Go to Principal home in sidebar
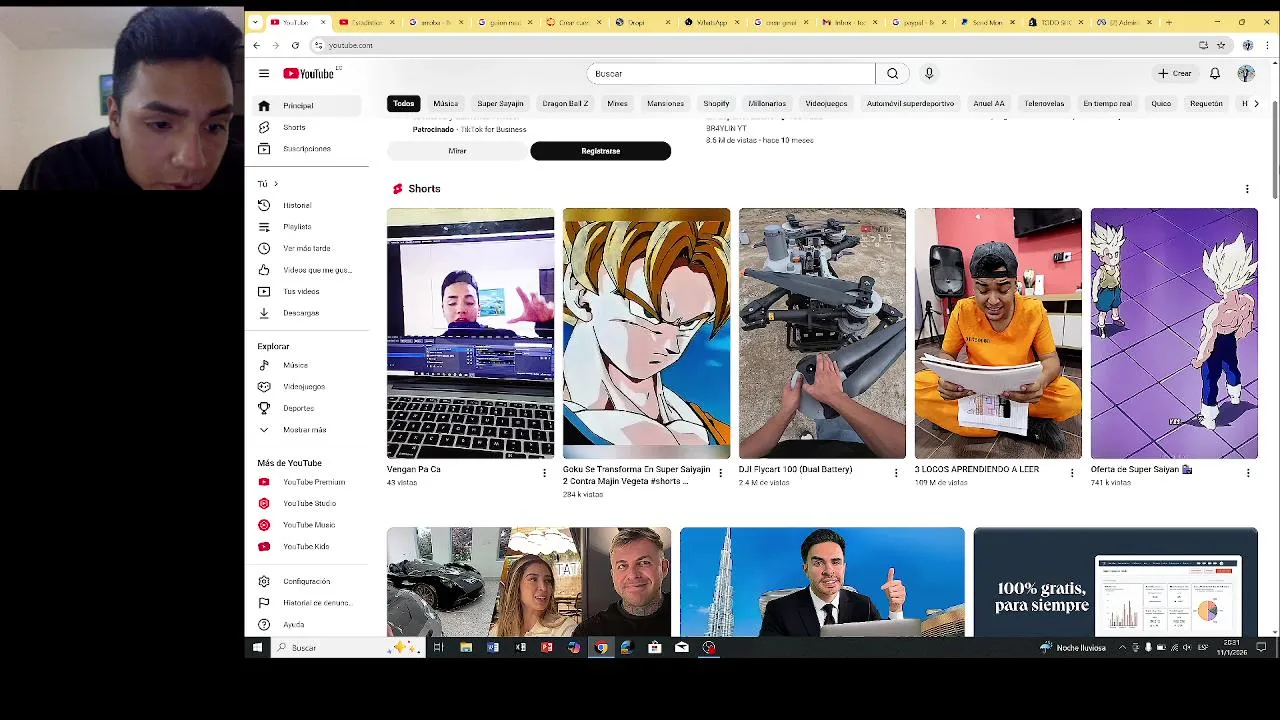1280x720 pixels. pyautogui.click(x=305, y=106)
